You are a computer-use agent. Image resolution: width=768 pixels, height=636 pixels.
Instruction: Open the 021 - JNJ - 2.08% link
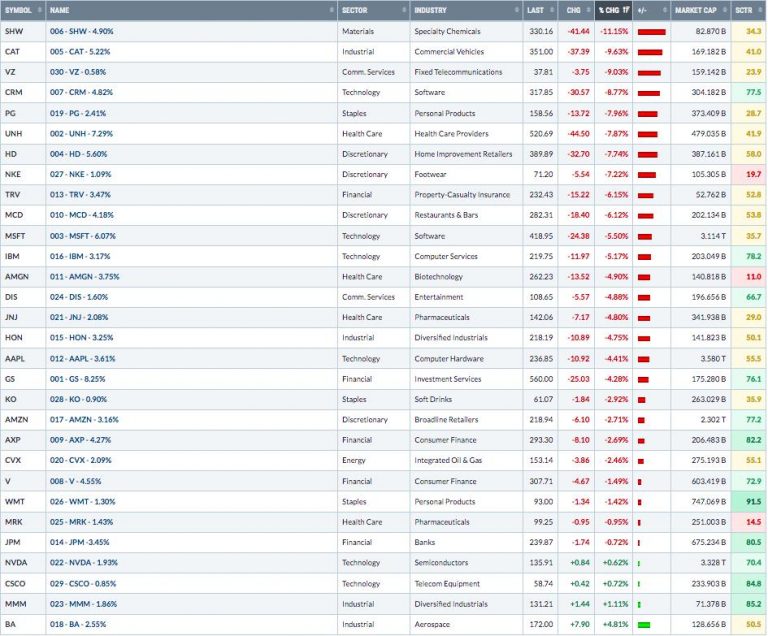pyautogui.click(x=79, y=317)
